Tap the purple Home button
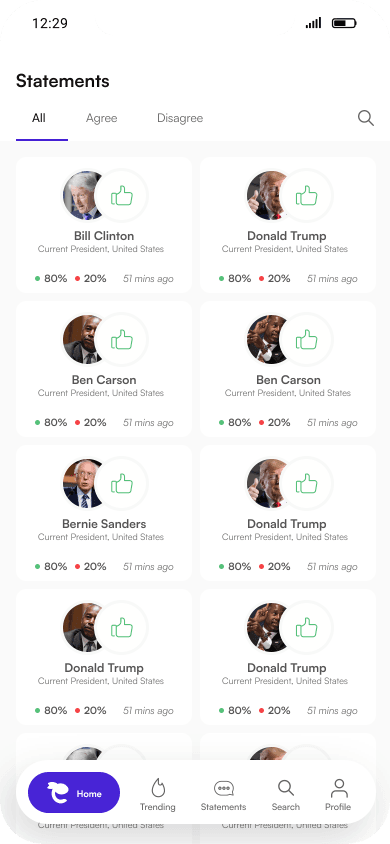 74,793
